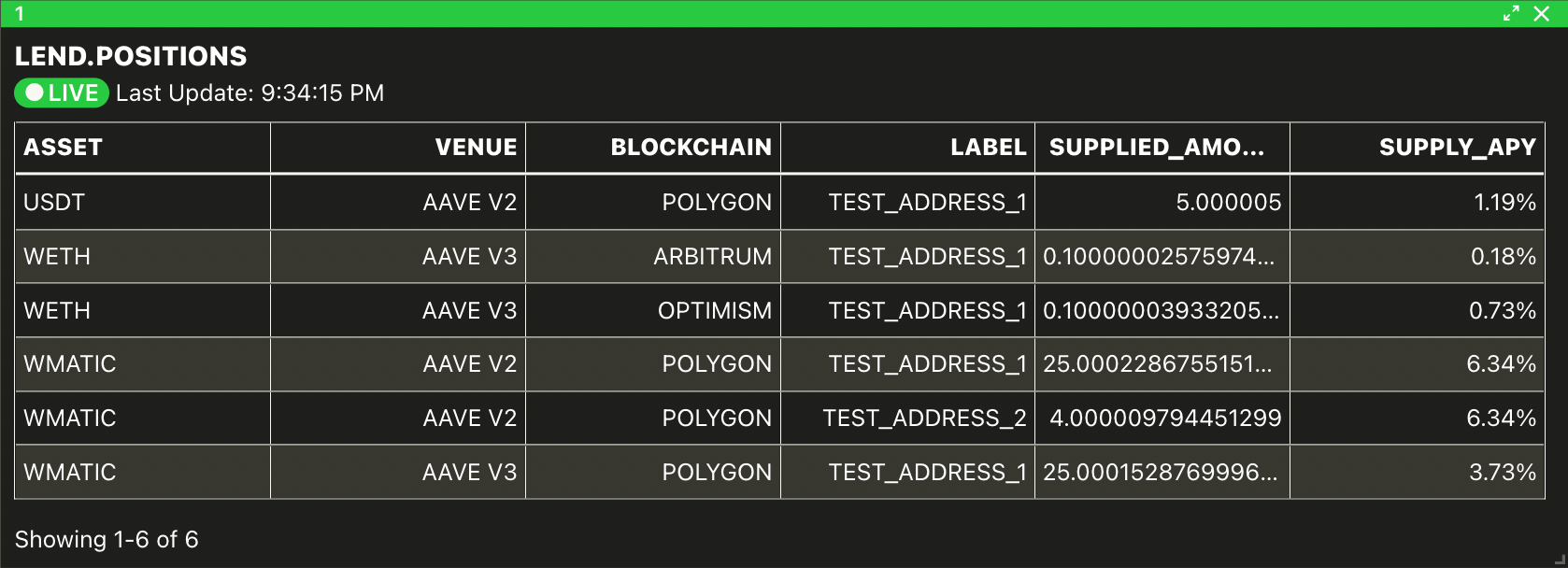The width and height of the screenshot is (1568, 568).
Task: Click the expand widget arrows icon
Action: tap(1511, 13)
